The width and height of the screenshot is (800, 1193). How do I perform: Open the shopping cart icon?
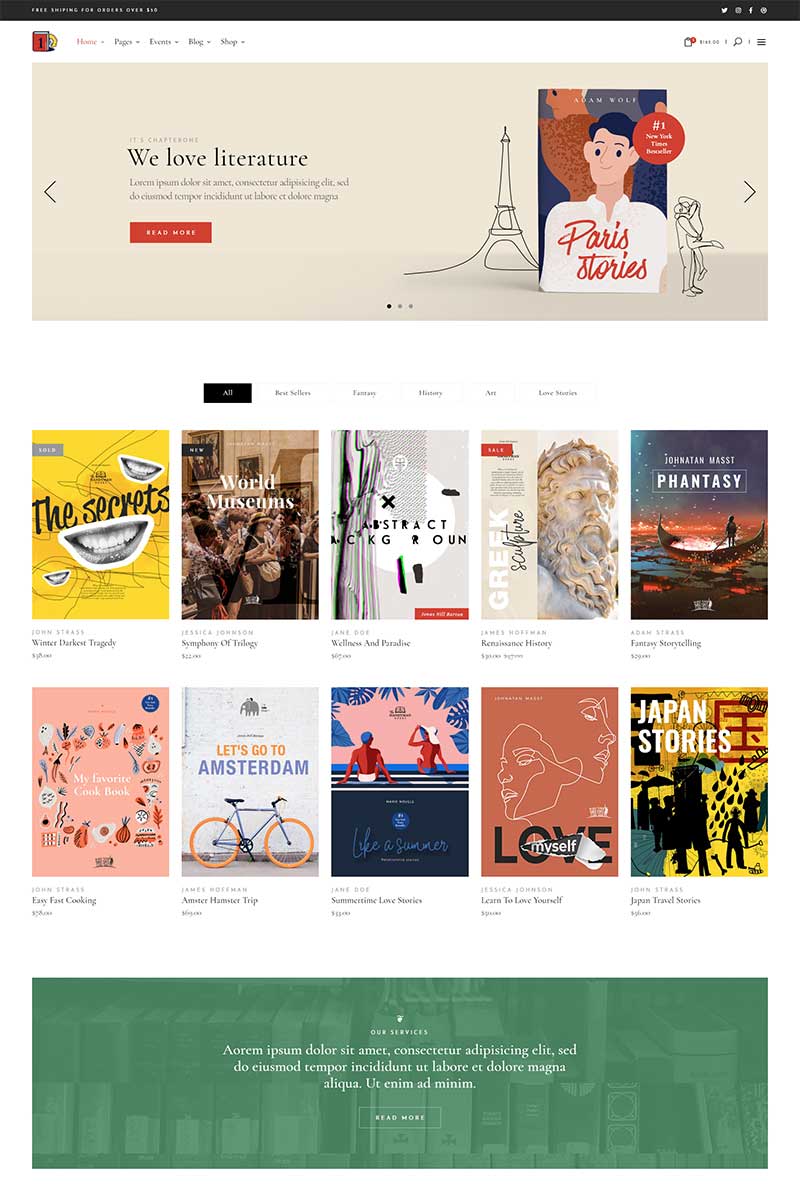click(689, 42)
